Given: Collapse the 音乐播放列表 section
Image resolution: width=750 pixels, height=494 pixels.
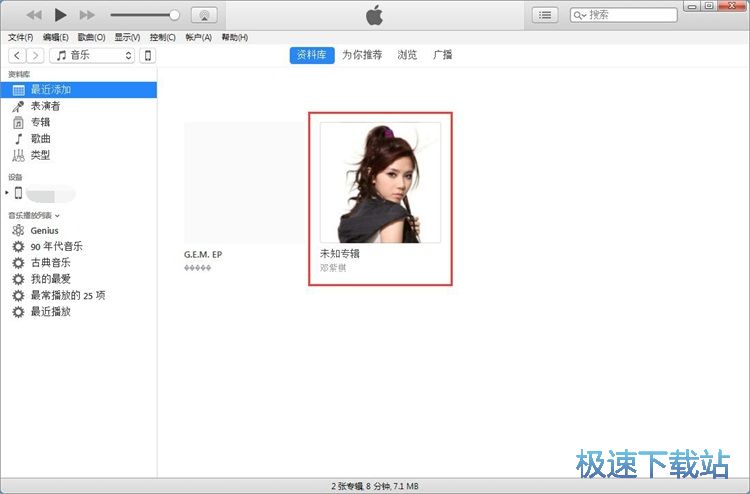Looking at the screenshot, I should point(57,215).
